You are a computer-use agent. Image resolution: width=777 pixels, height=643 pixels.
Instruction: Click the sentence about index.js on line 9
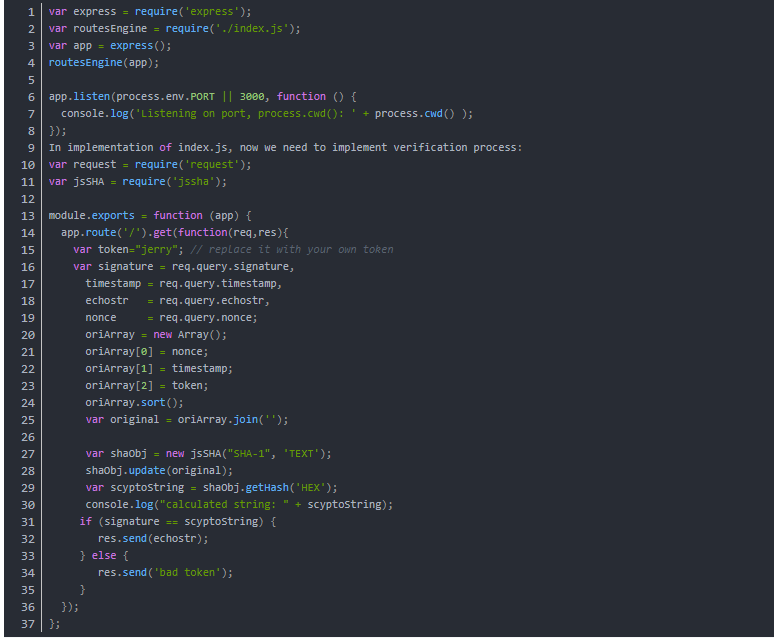[x=285, y=148]
